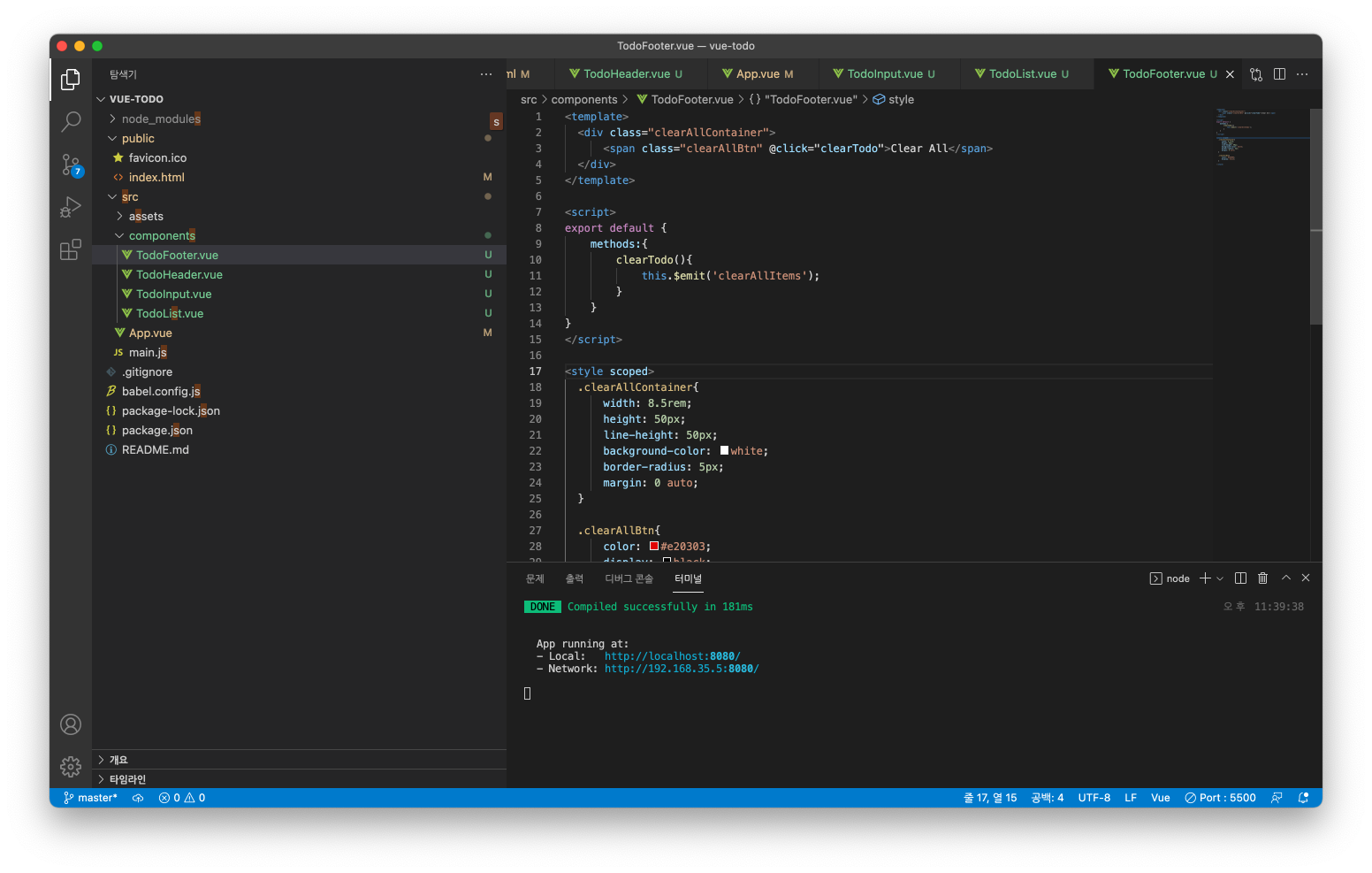
Task: Go to line via 줄 17, 열 15
Action: pyautogui.click(x=990, y=798)
